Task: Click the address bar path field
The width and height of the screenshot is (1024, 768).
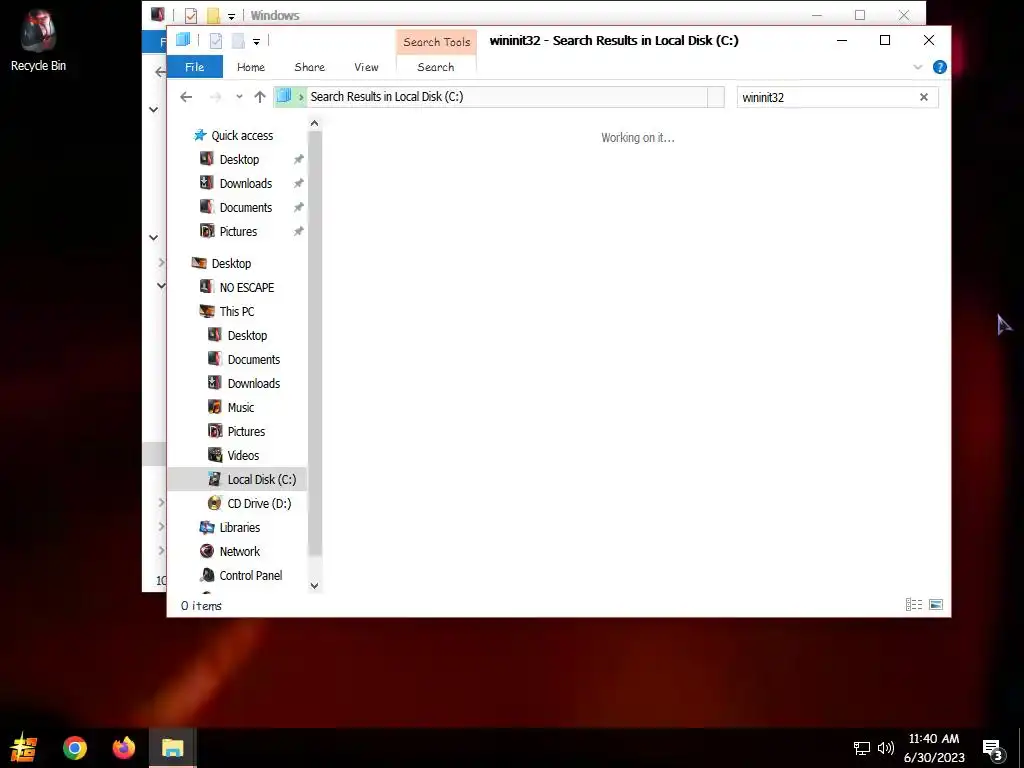Action: (x=490, y=97)
